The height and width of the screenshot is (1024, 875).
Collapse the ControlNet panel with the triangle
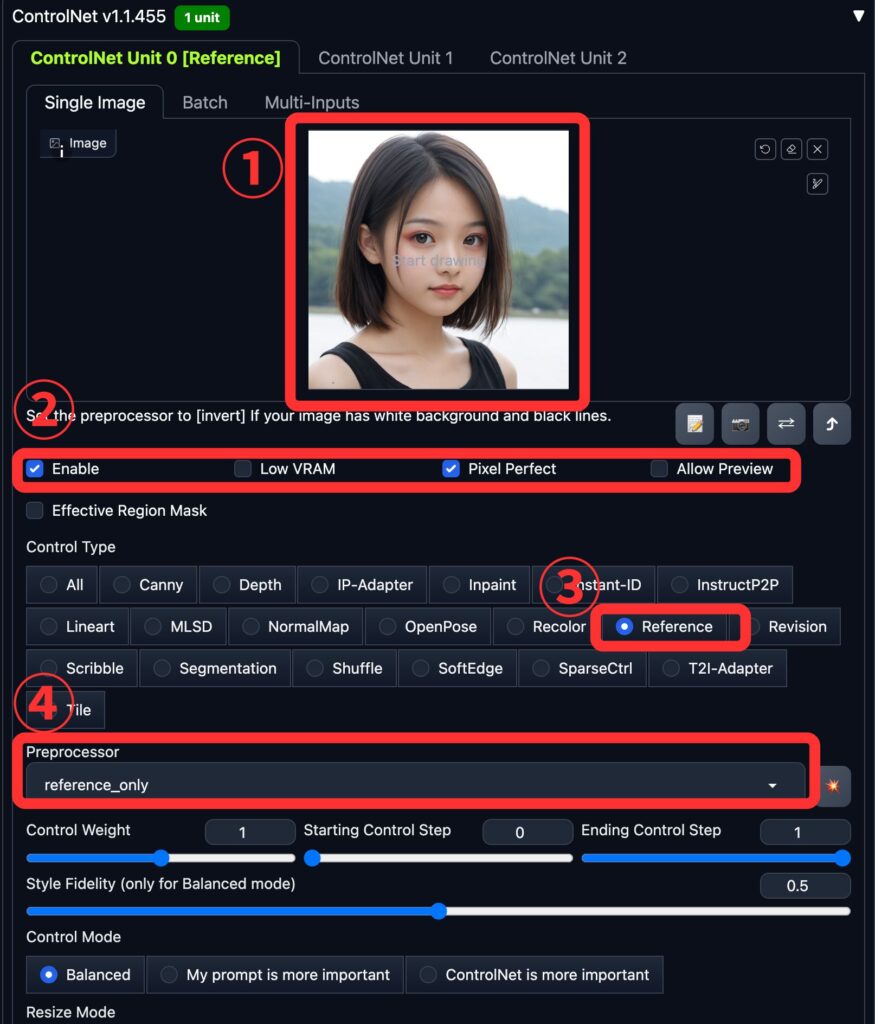(858, 16)
